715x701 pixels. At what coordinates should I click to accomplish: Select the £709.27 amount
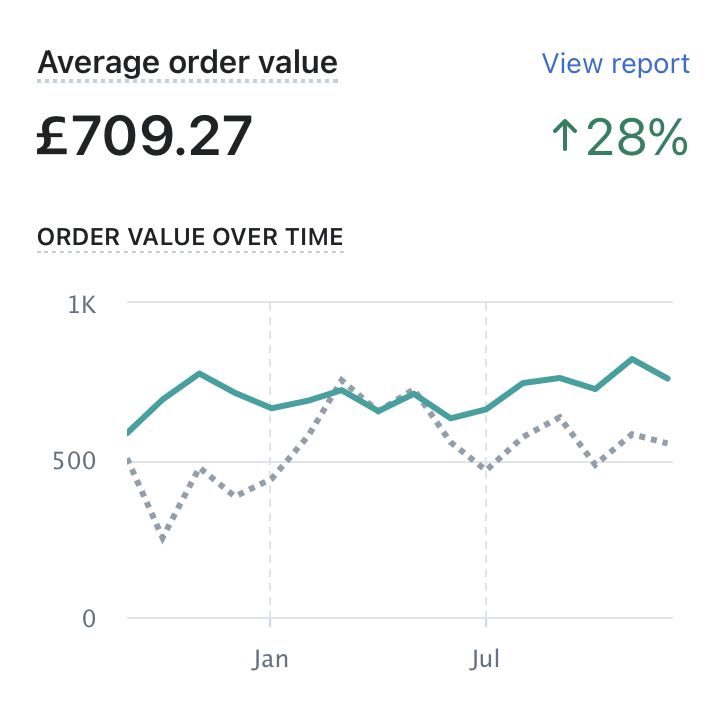point(144,136)
